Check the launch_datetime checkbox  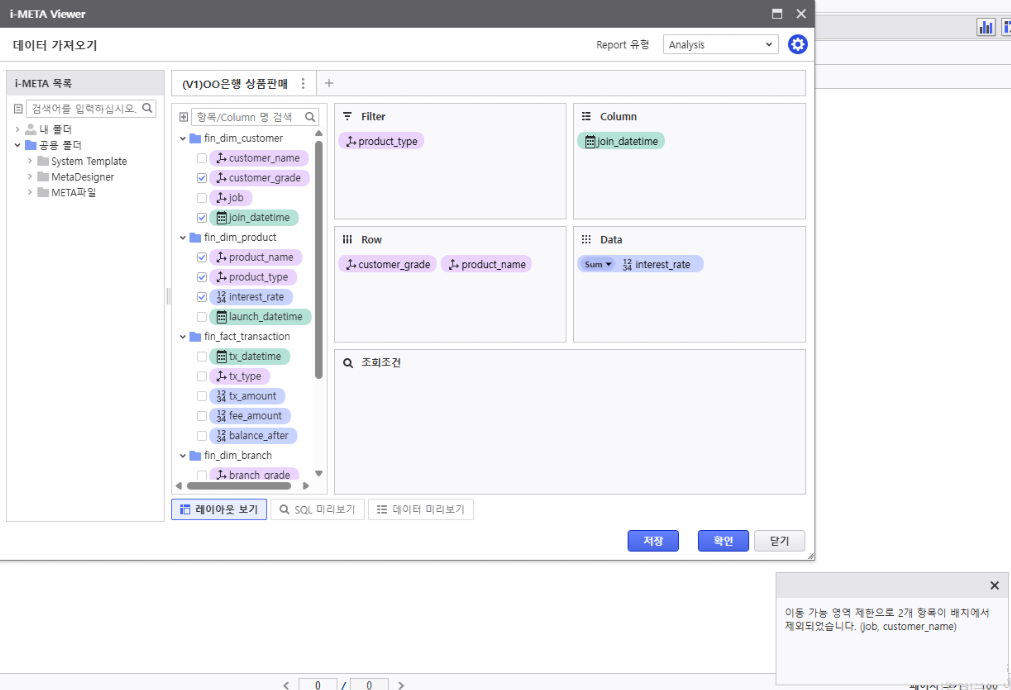202,317
